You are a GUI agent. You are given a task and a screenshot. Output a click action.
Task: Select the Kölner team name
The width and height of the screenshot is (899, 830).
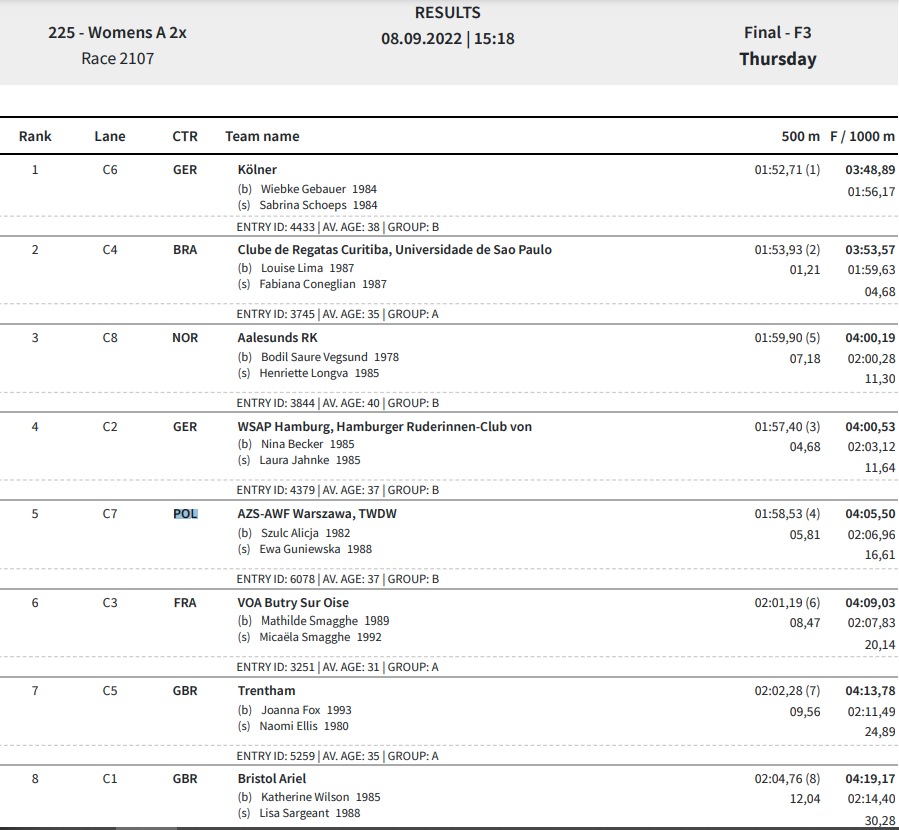pos(257,170)
